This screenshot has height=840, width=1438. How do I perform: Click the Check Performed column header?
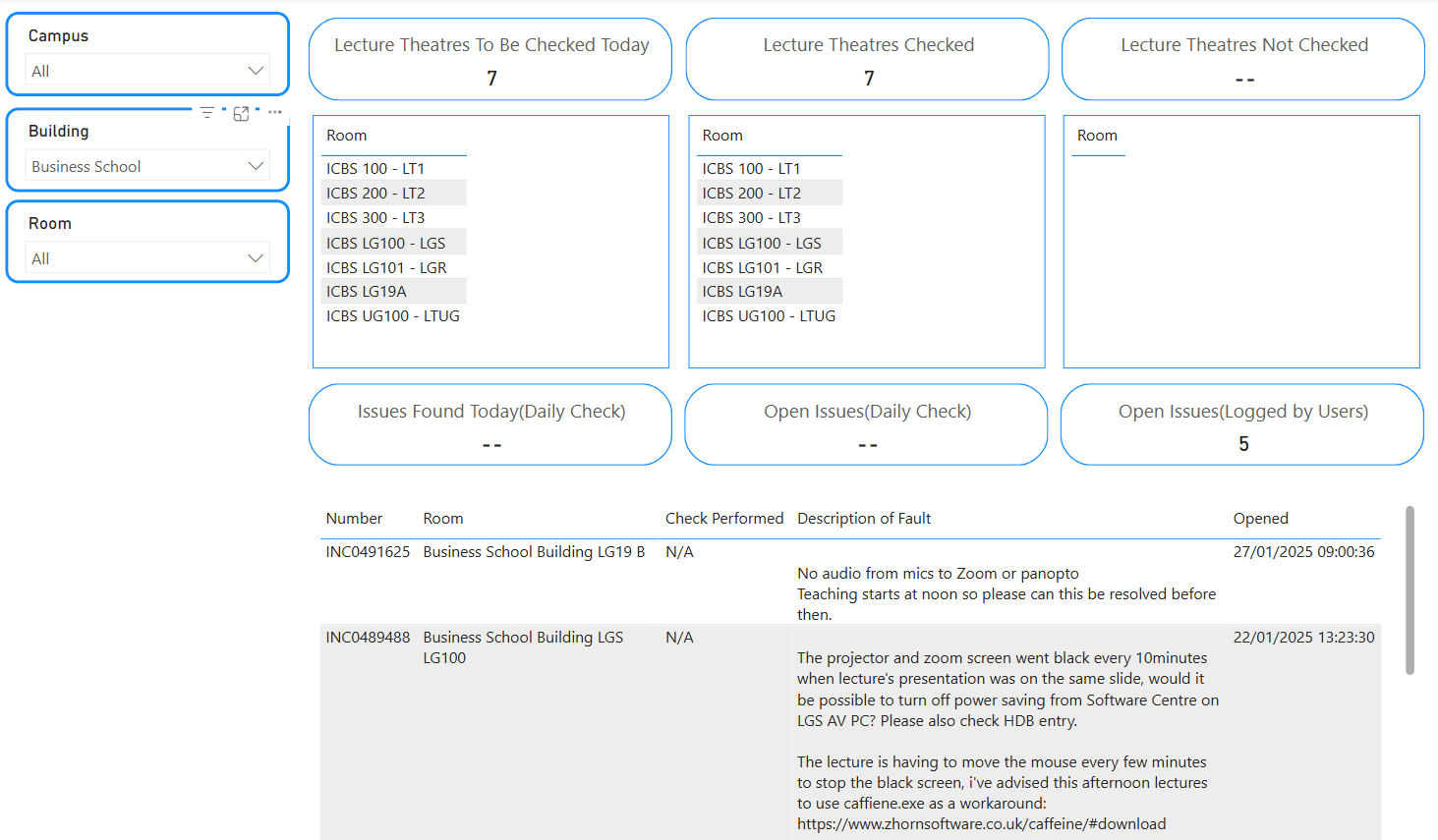click(x=723, y=519)
